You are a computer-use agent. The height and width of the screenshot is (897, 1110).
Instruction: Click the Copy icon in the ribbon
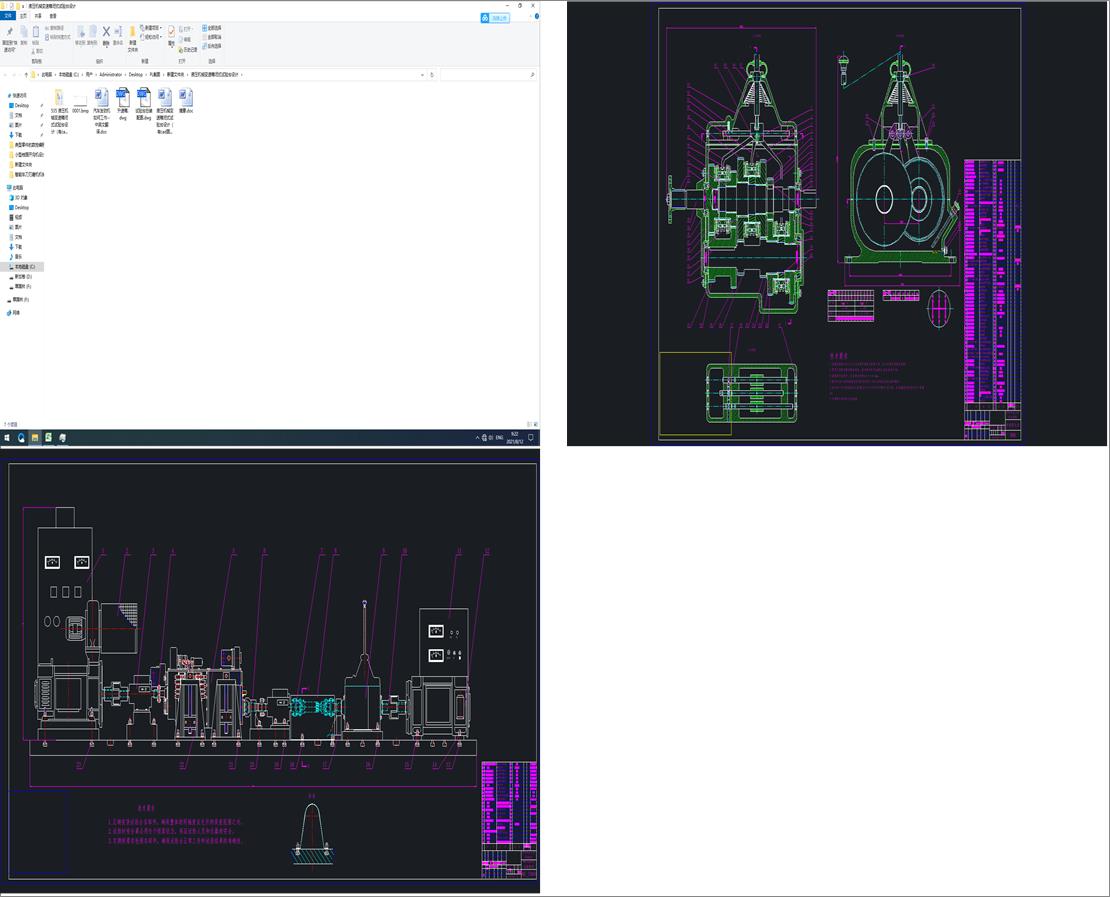(x=23, y=31)
